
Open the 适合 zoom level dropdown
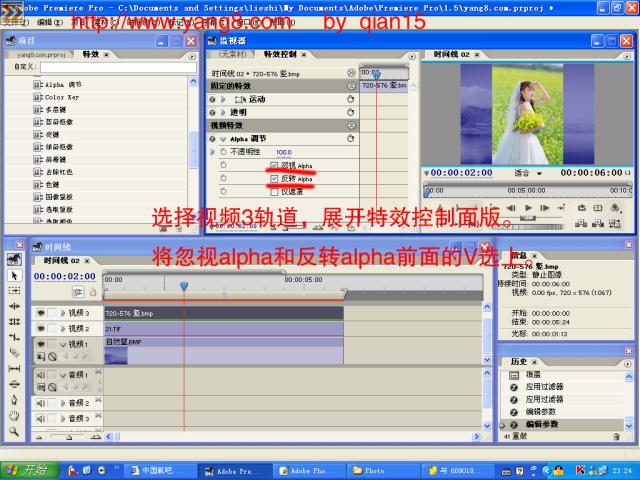tap(528, 173)
